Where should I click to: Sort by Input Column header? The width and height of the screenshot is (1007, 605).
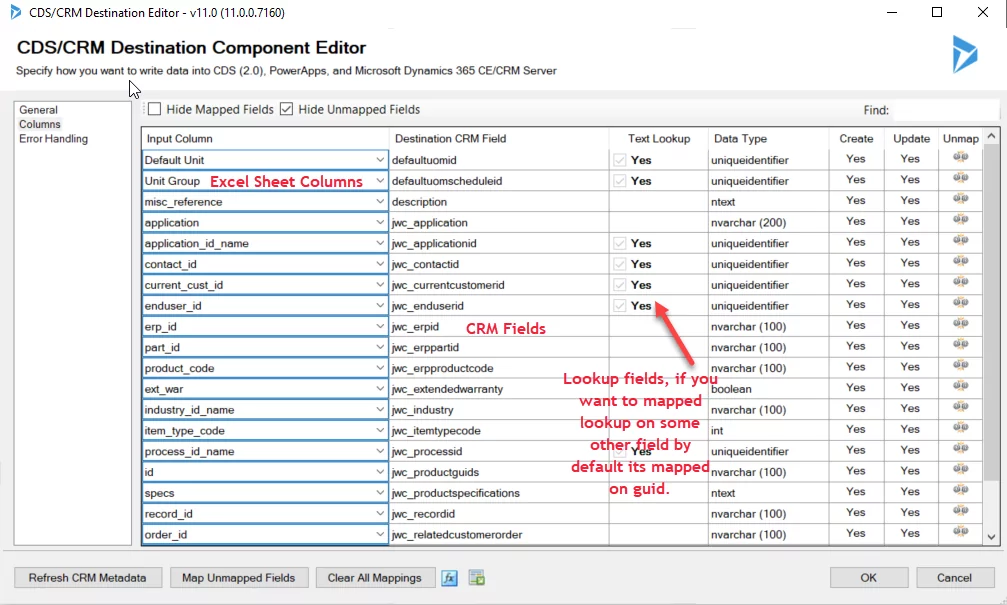265,139
